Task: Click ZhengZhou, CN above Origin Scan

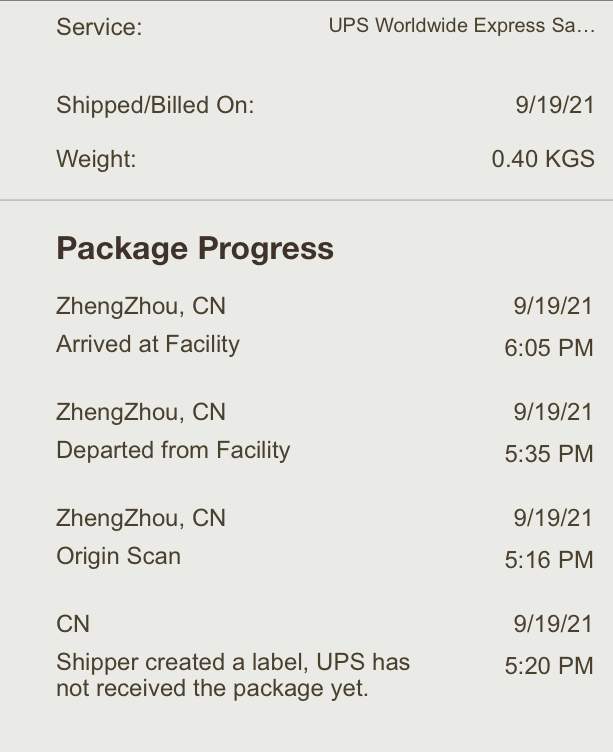Action: [141, 518]
